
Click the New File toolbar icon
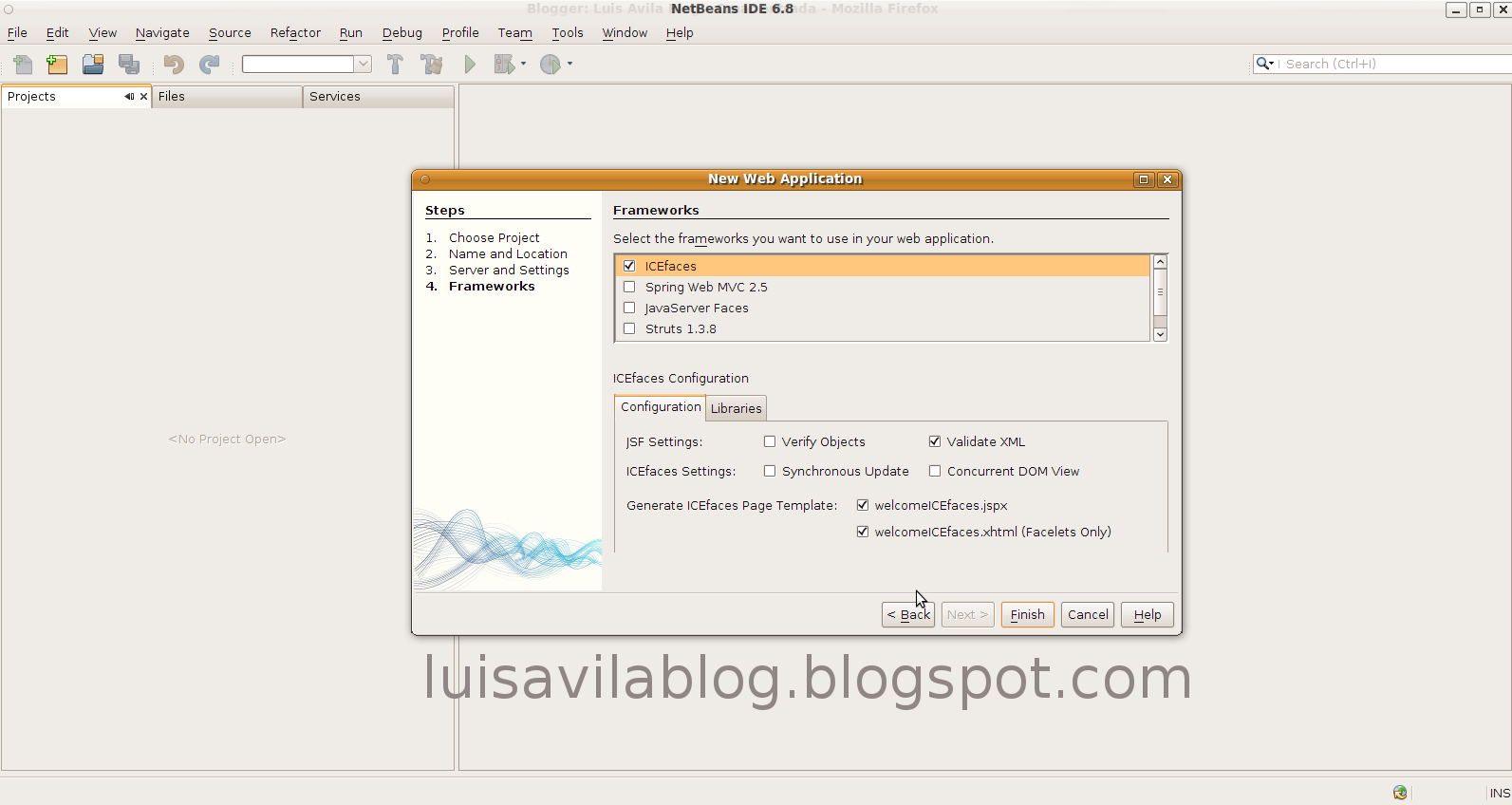pos(23,65)
